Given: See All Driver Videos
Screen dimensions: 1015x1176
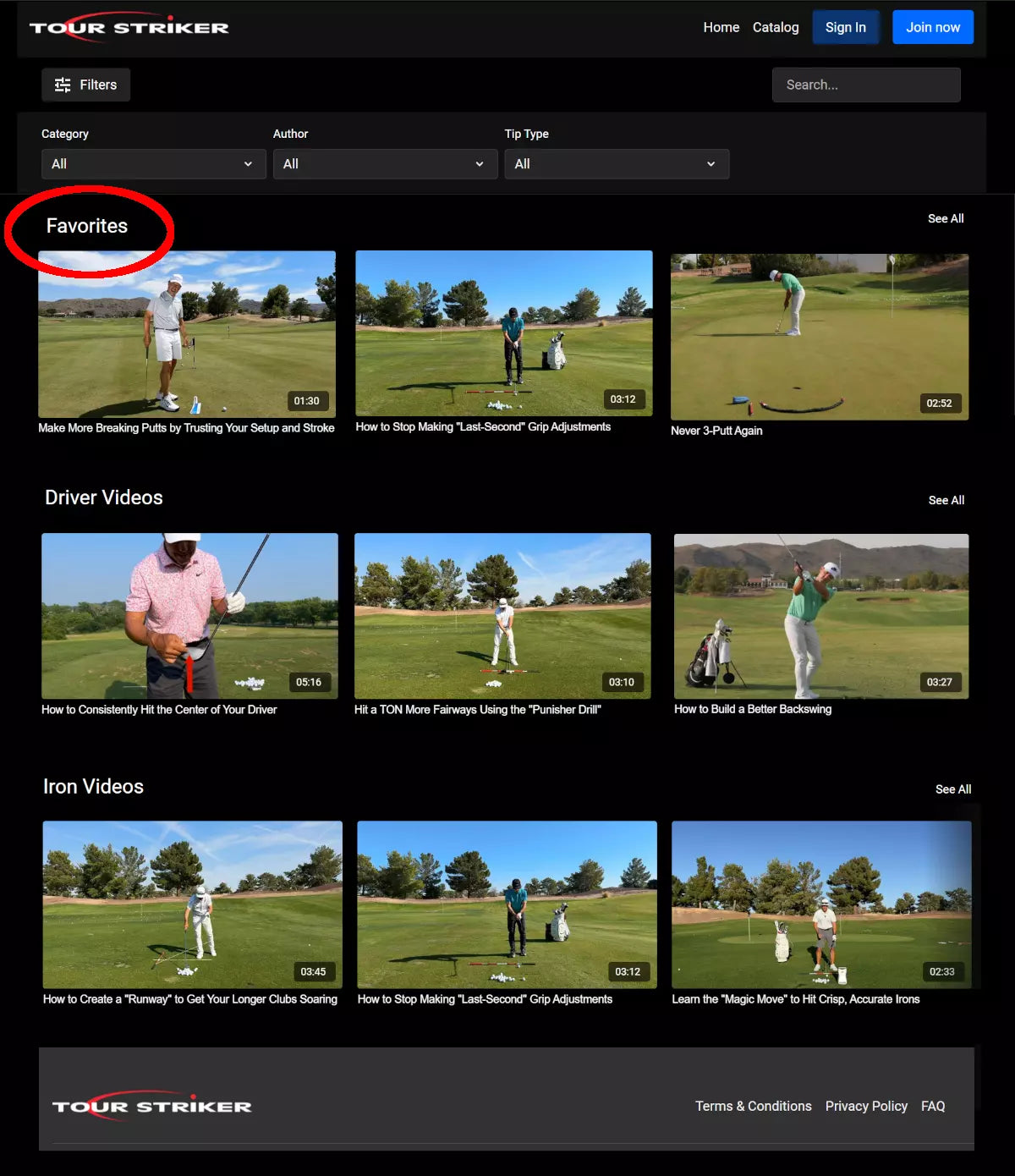Looking at the screenshot, I should (x=946, y=500).
